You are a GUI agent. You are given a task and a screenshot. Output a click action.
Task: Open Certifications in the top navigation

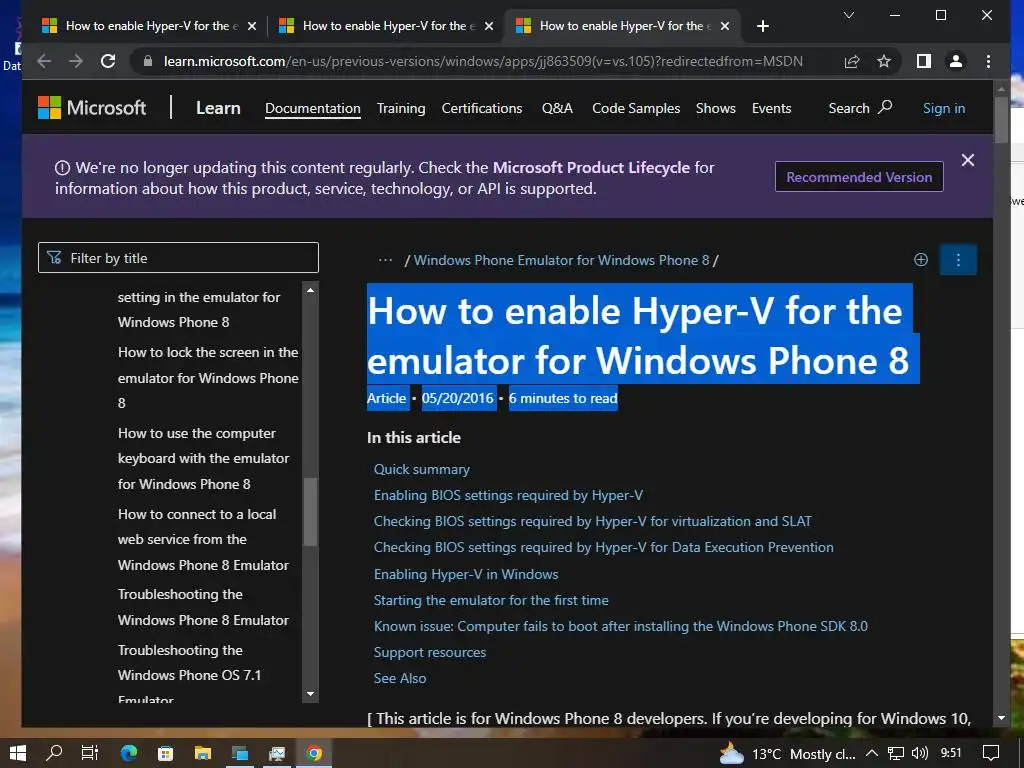482,108
